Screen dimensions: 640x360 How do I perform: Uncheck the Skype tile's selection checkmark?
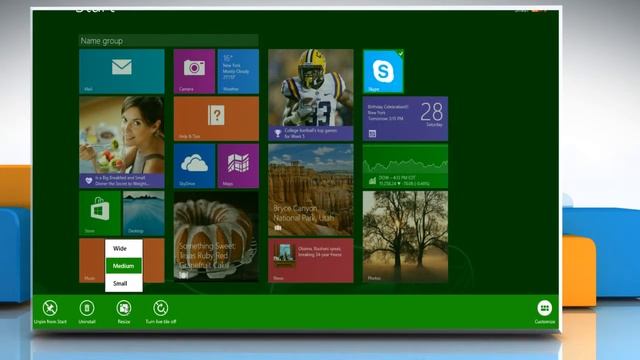400,53
